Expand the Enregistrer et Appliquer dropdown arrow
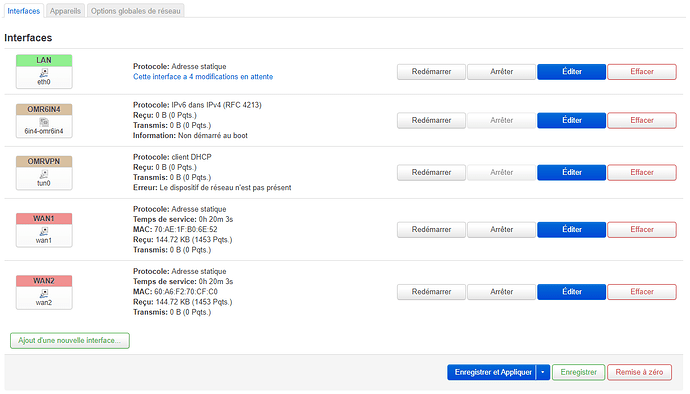Image resolution: width=690 pixels, height=394 pixels. tap(543, 372)
